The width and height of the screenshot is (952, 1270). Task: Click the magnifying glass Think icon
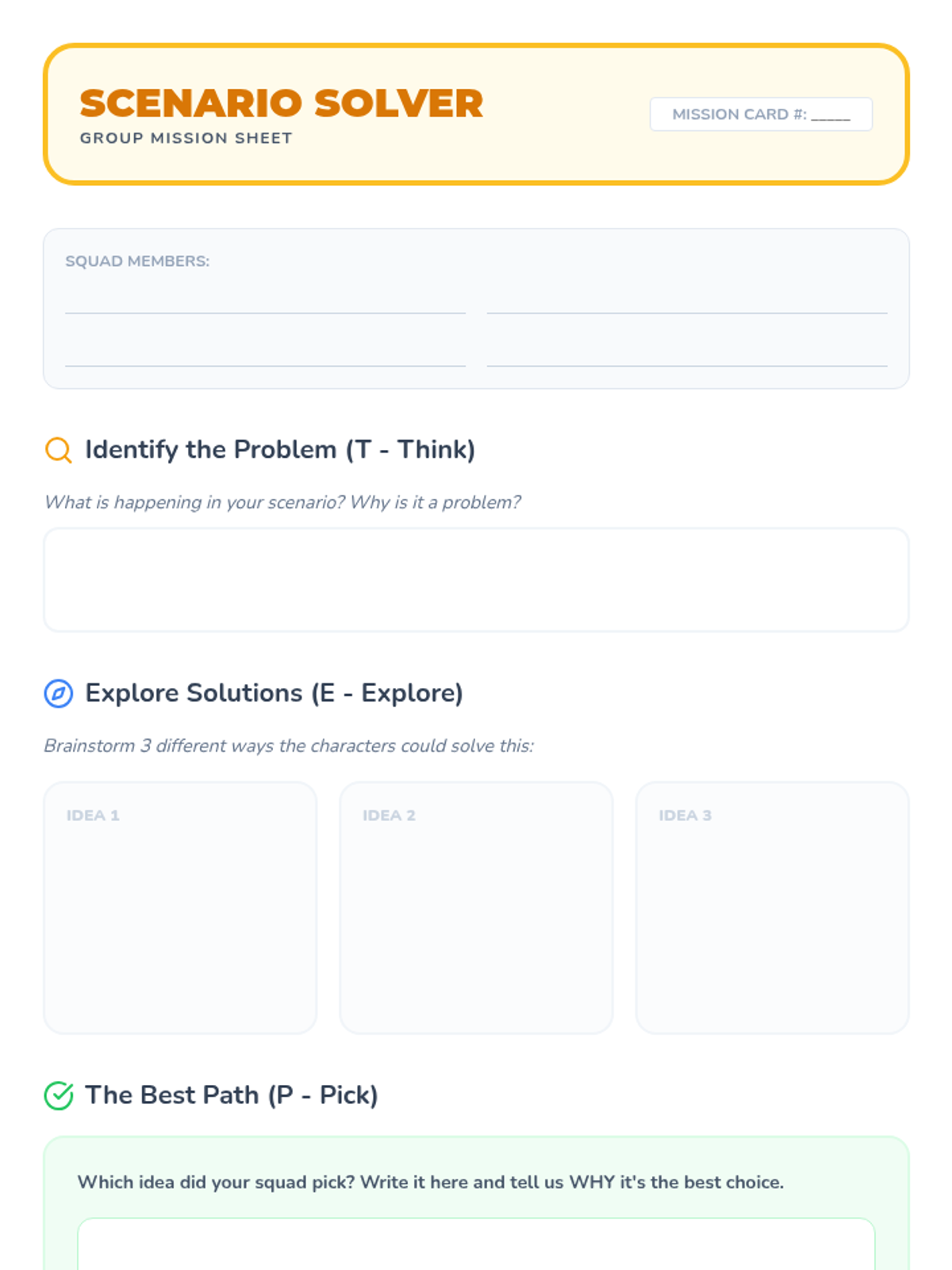point(58,450)
